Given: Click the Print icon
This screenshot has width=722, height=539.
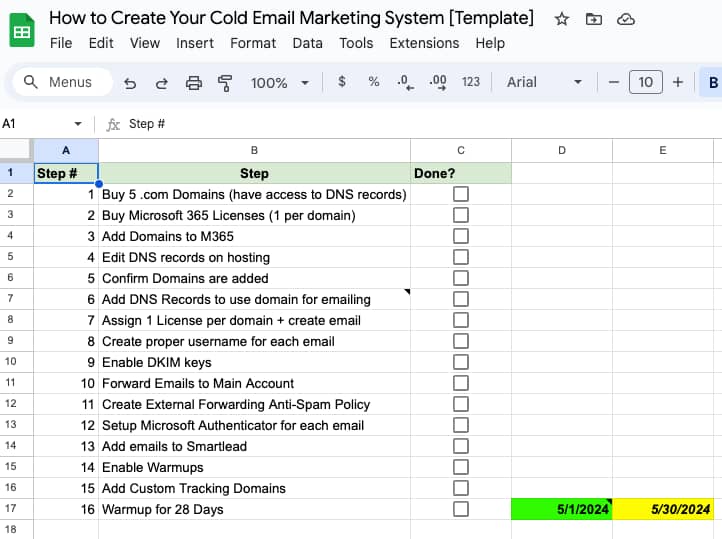Looking at the screenshot, I should (193, 83).
